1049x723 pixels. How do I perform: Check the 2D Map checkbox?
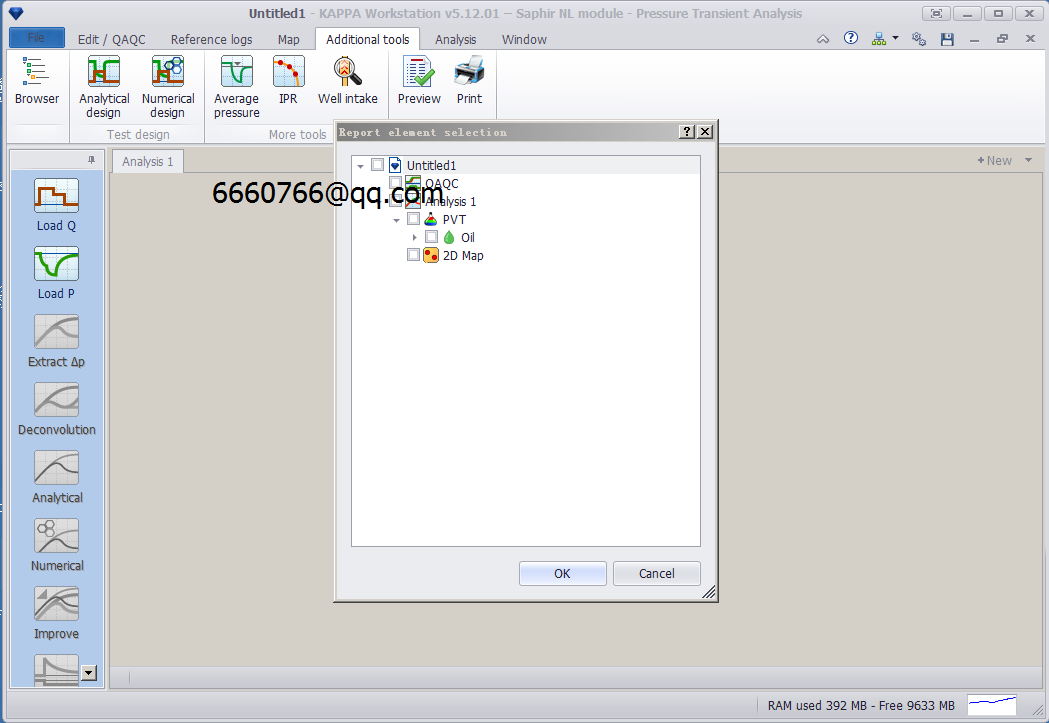coord(413,255)
